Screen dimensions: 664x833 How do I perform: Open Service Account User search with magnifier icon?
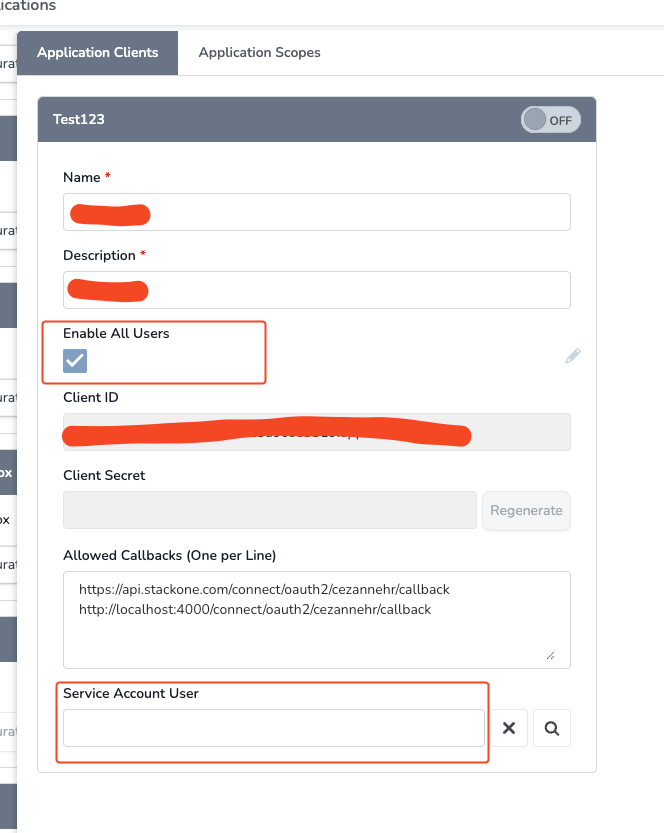click(551, 728)
